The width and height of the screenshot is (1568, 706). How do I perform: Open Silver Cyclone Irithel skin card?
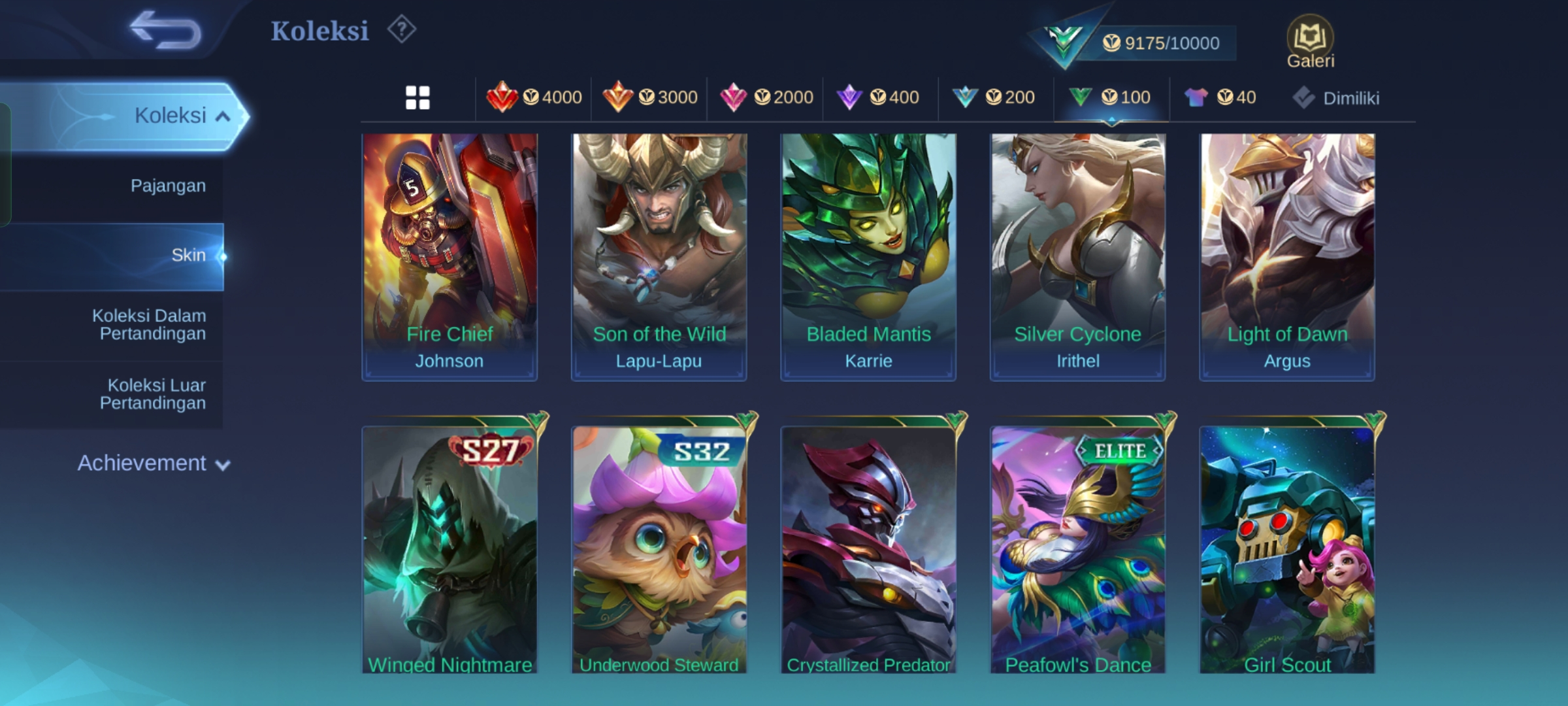(1078, 257)
